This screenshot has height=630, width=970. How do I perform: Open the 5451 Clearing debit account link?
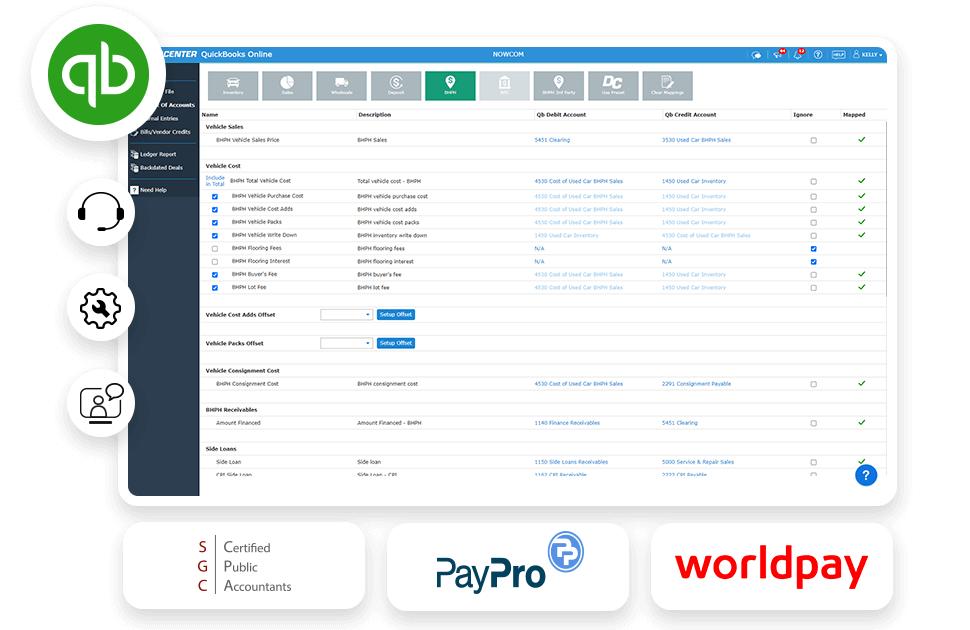tap(552, 140)
